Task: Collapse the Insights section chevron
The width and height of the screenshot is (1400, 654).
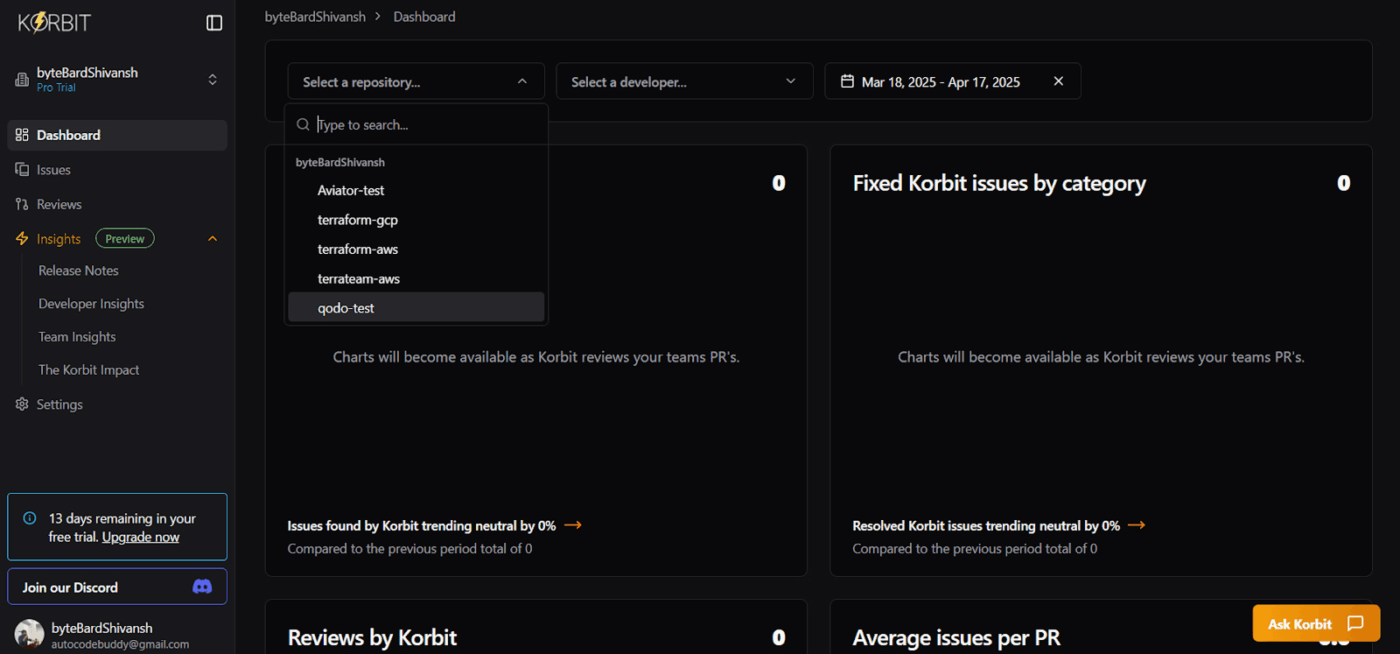Action: pos(212,239)
